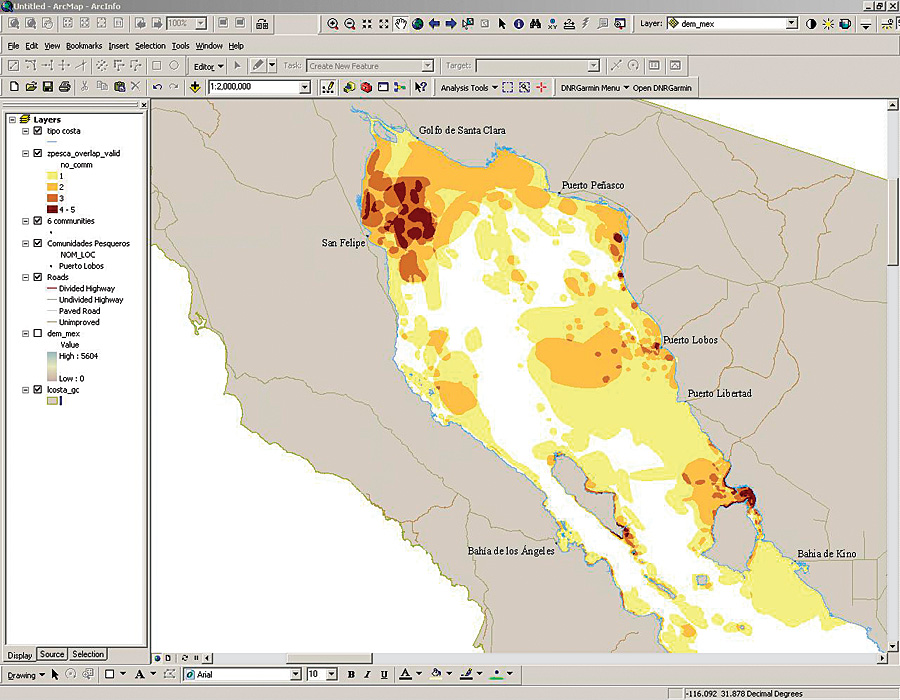
Task: Expand the Layer dem_mex dropdown
Action: [x=791, y=23]
